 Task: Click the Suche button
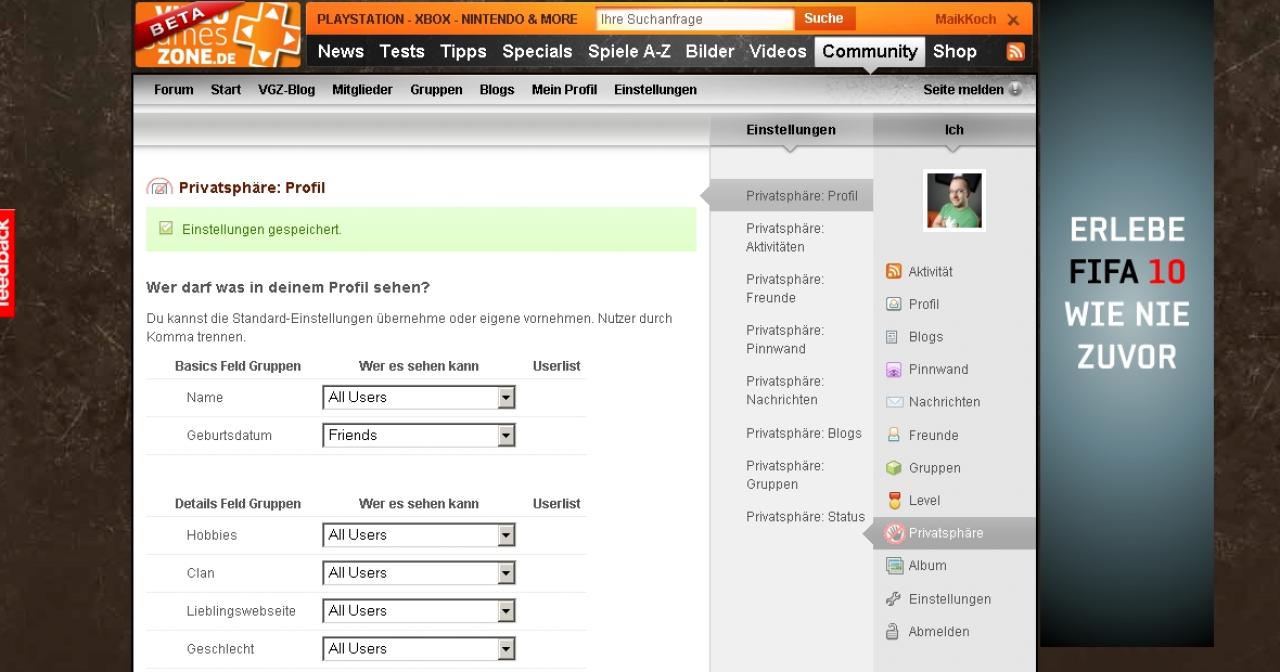824,19
